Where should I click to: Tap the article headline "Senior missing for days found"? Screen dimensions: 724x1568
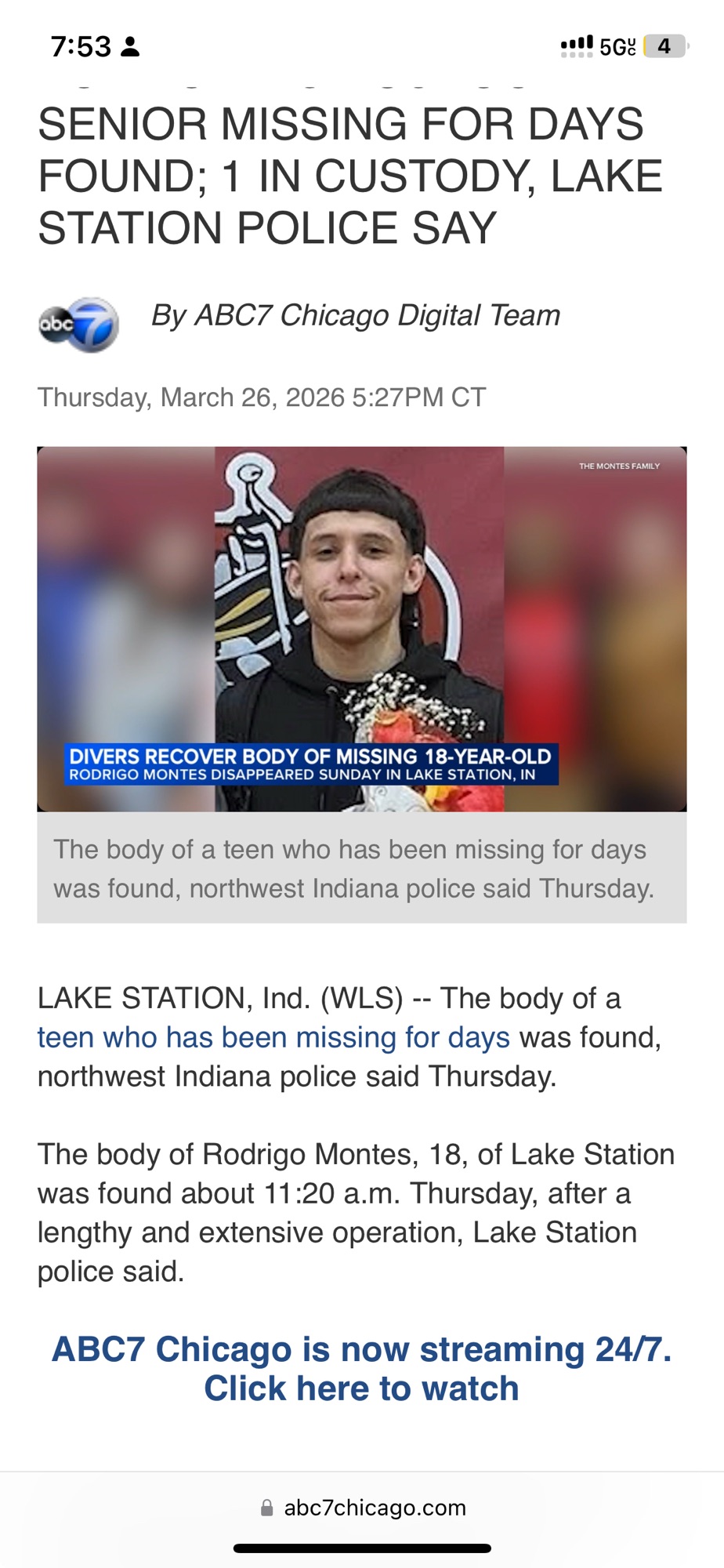click(x=350, y=176)
